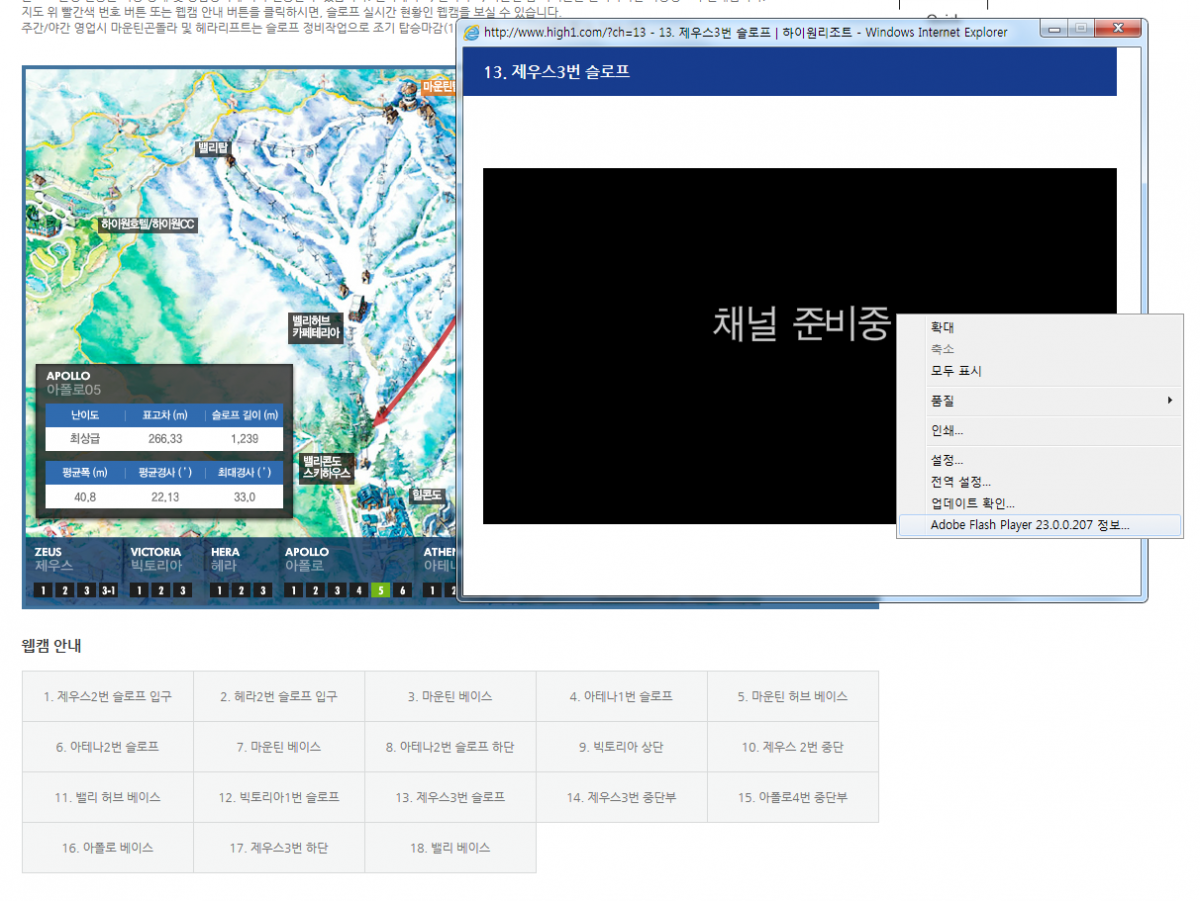Click 하이원호텔/하이원CC map label
This screenshot has width=1200, height=901.
pyautogui.click(x=148, y=225)
